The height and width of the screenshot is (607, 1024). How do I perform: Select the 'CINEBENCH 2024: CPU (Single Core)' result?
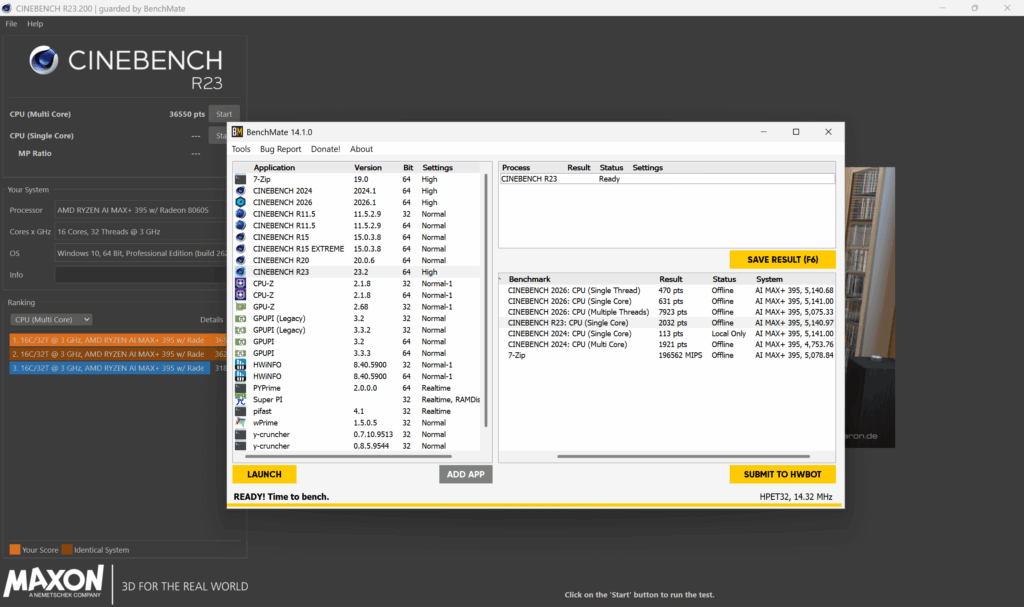pos(667,333)
